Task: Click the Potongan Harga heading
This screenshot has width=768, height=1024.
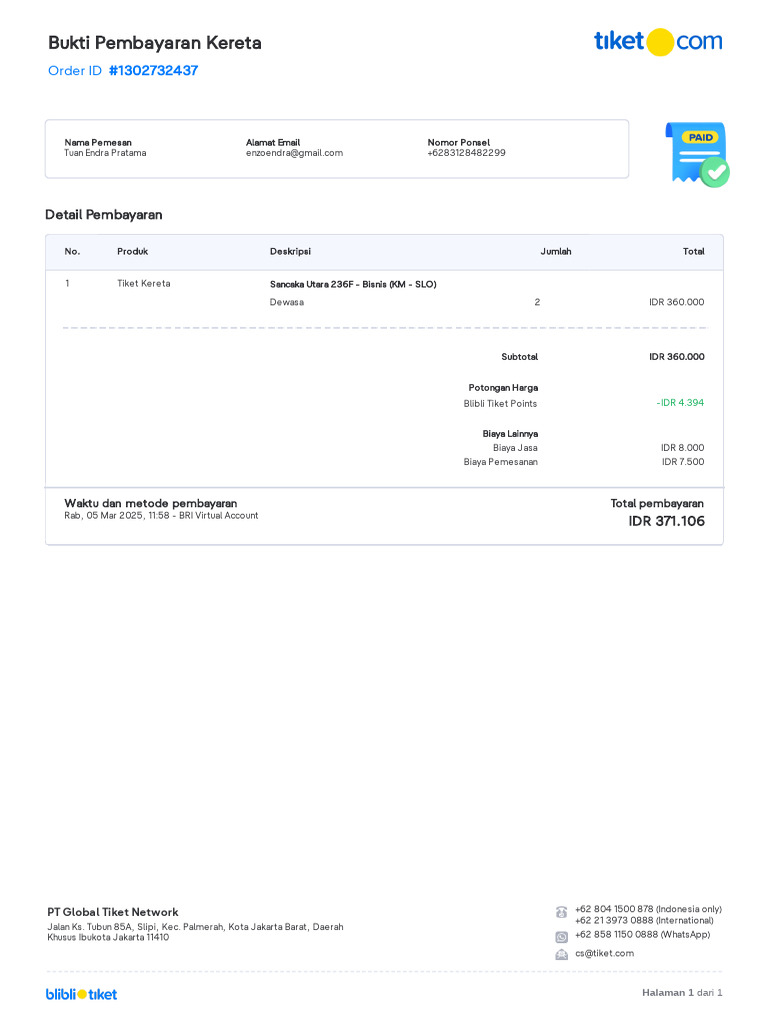Action: coord(504,388)
